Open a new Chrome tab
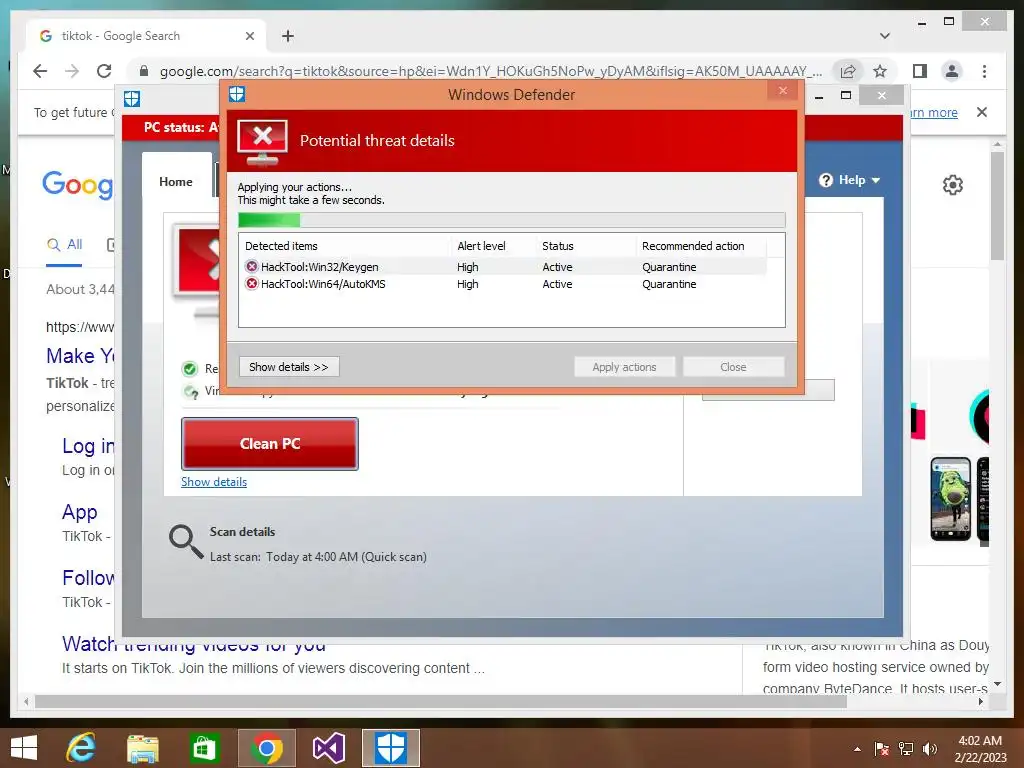 tap(288, 36)
